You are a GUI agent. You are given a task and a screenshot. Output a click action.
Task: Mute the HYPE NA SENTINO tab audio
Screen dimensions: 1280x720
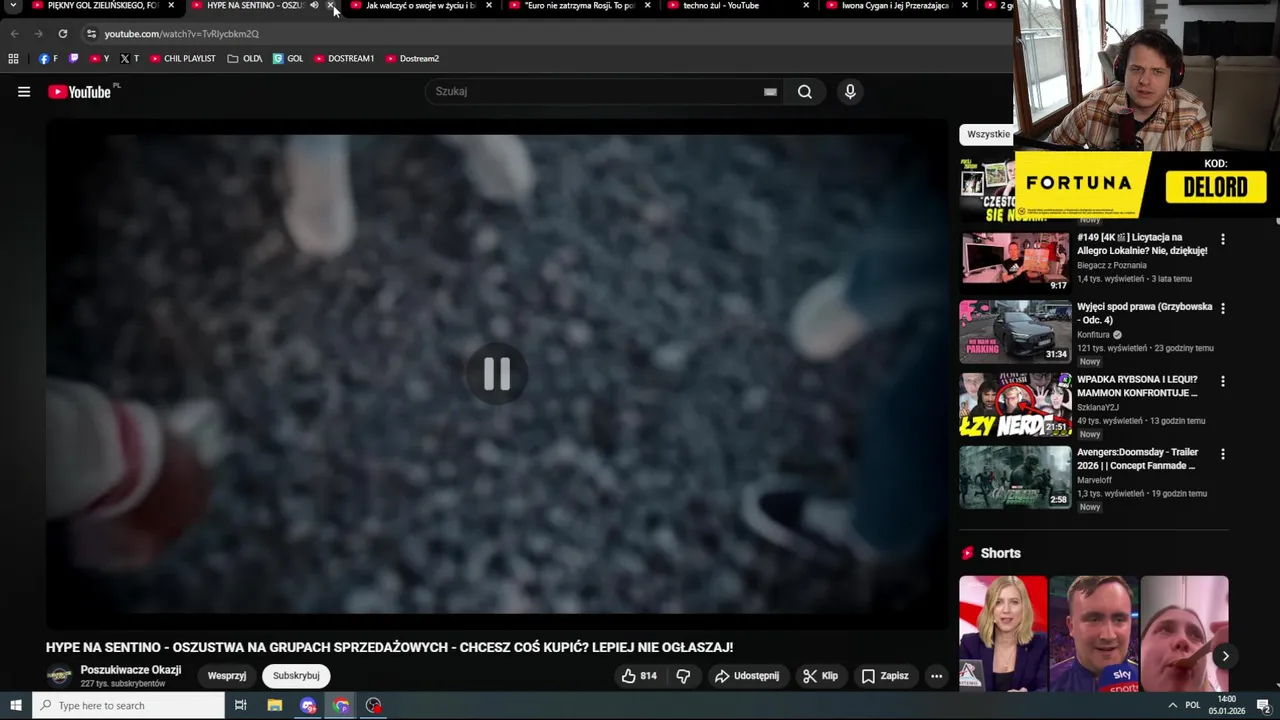pyautogui.click(x=314, y=6)
